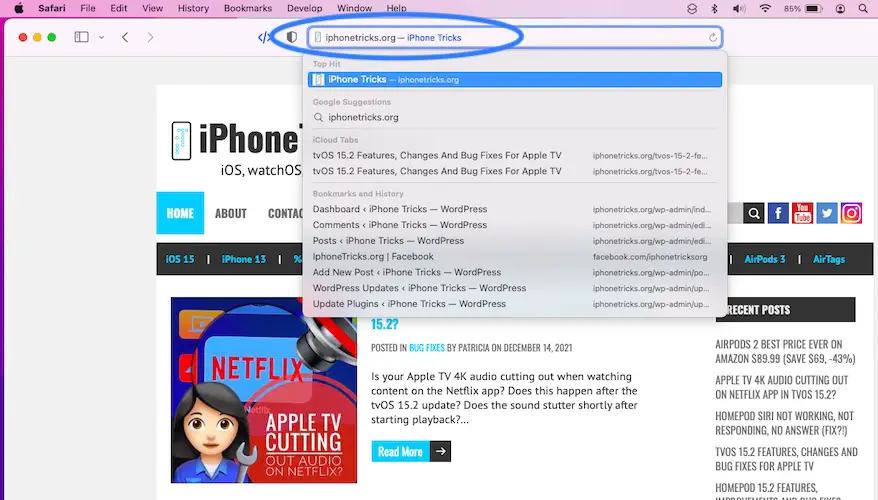878x500 pixels.
Task: Open Comments iPhone Tricks WordPress history item
Action: point(515,225)
